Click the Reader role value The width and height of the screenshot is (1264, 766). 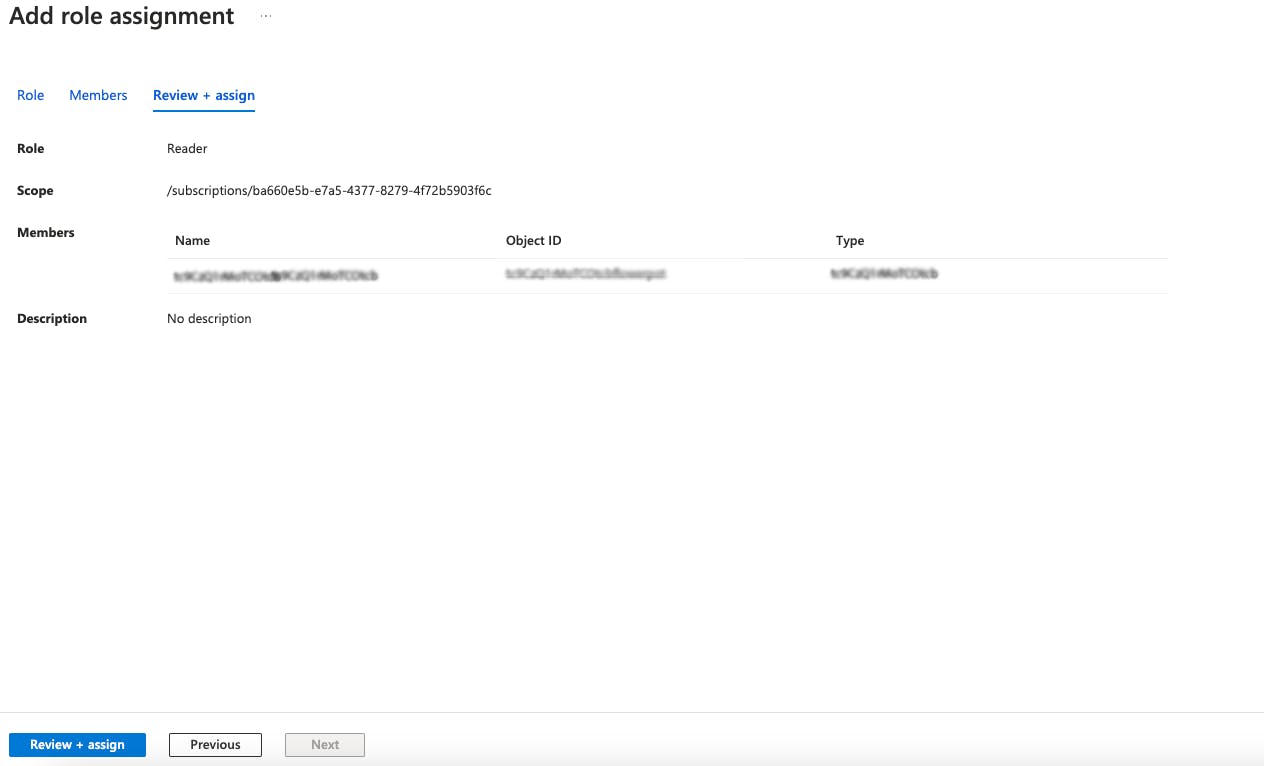tap(186, 148)
